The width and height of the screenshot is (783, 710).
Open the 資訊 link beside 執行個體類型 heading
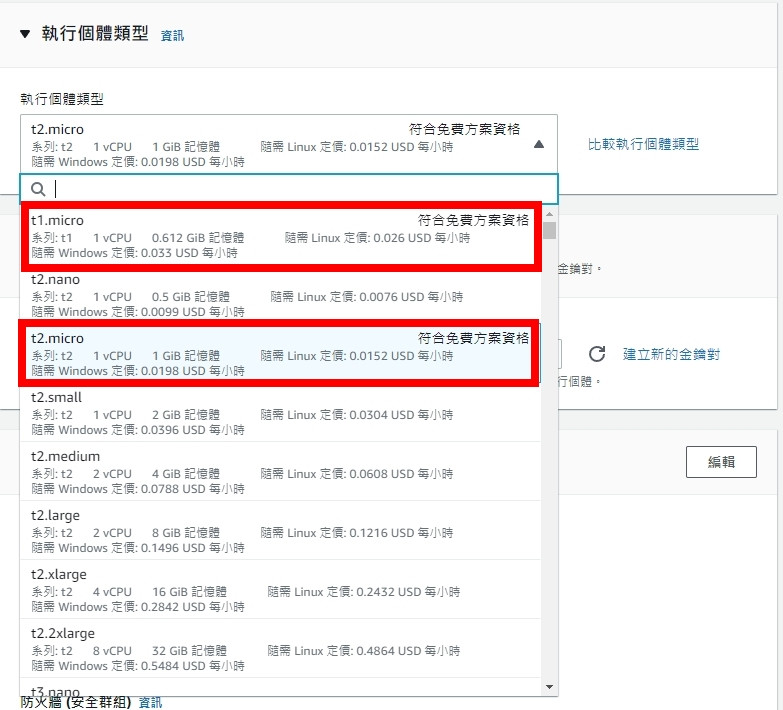point(172,35)
